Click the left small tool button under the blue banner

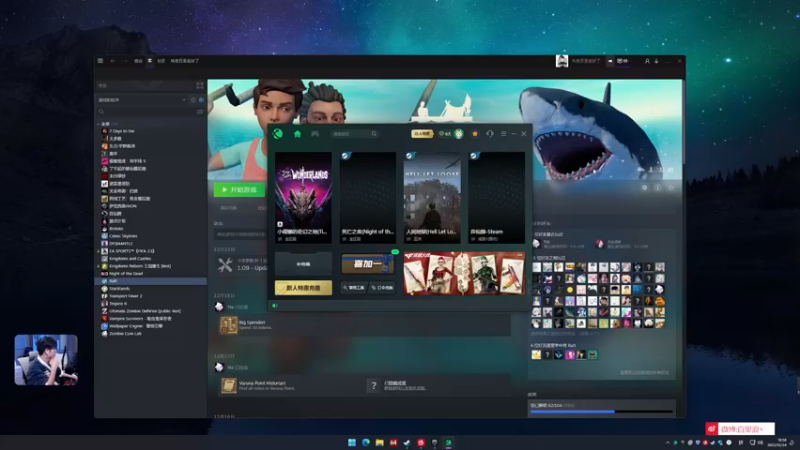pyautogui.click(x=354, y=288)
